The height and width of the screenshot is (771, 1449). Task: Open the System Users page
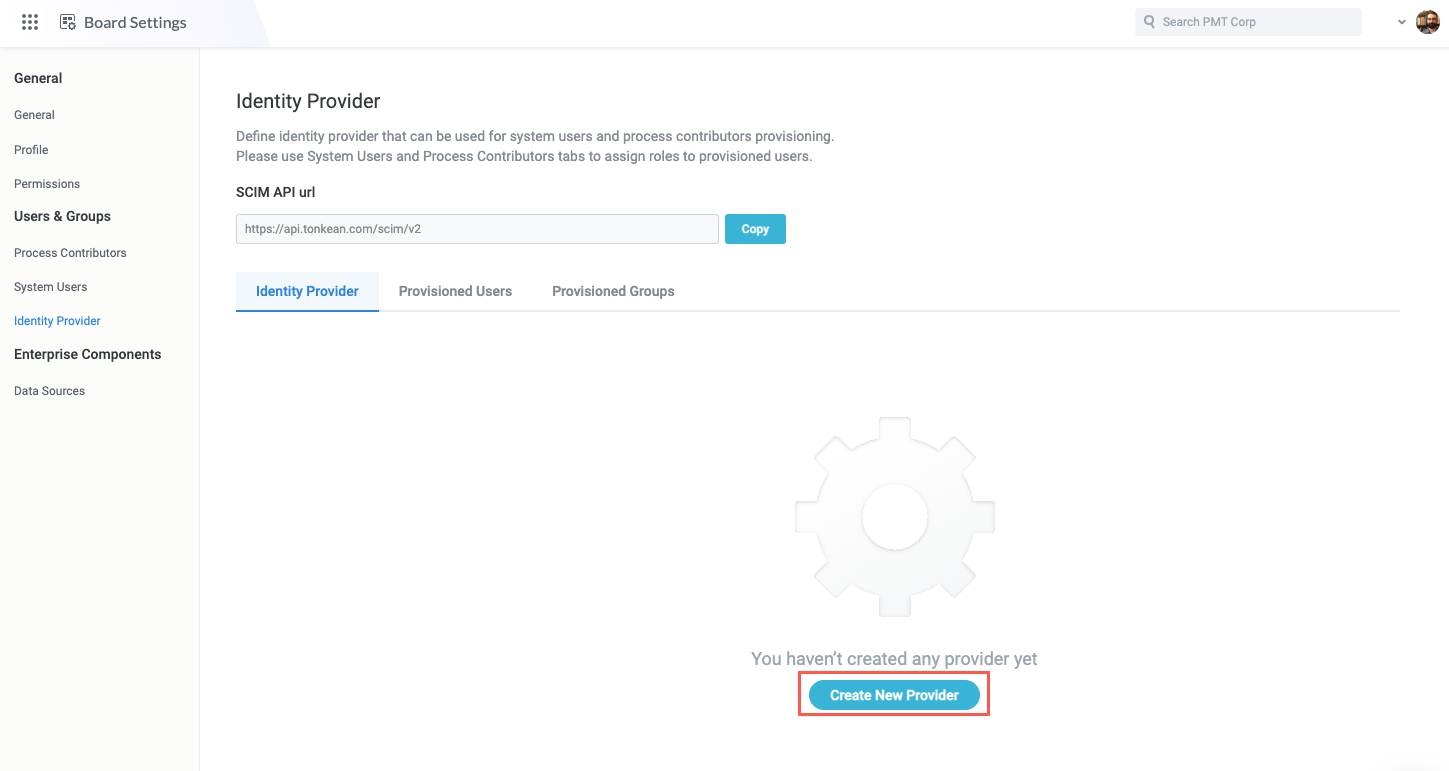pos(50,286)
